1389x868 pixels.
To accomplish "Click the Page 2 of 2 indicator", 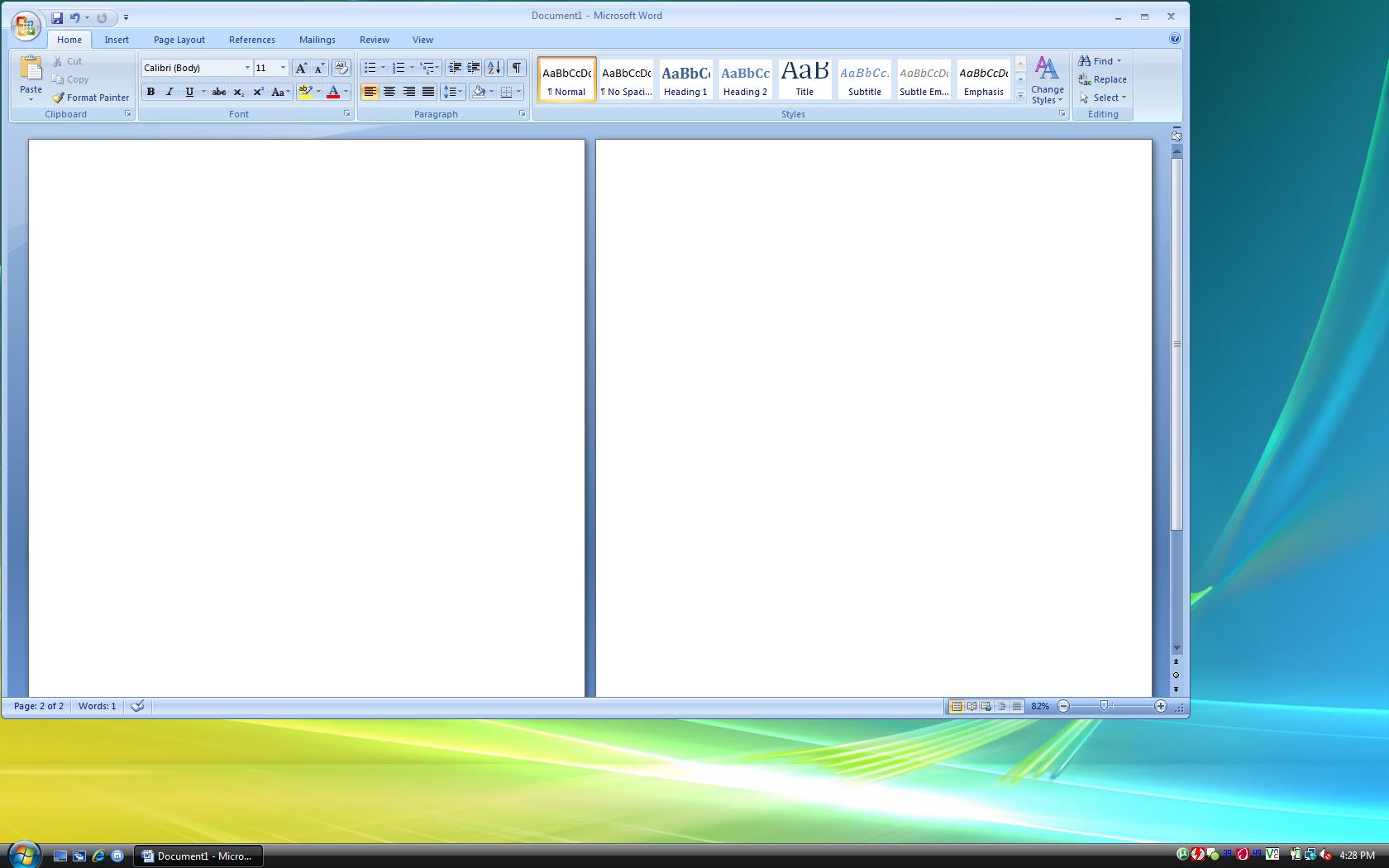I will (x=39, y=706).
